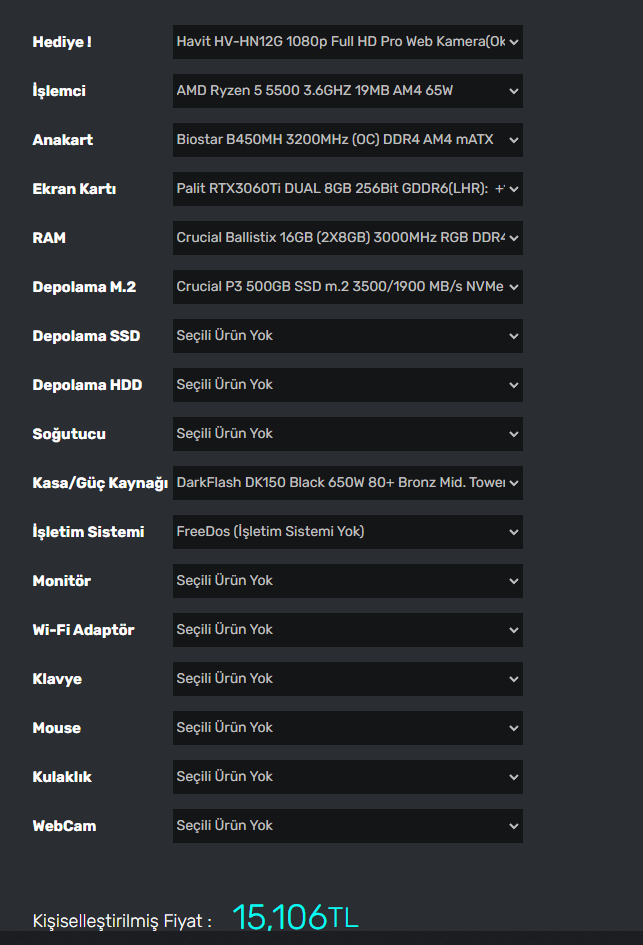Choose a Mouse from the dropdown
Viewport: 643px width, 945px height.
[347, 728]
